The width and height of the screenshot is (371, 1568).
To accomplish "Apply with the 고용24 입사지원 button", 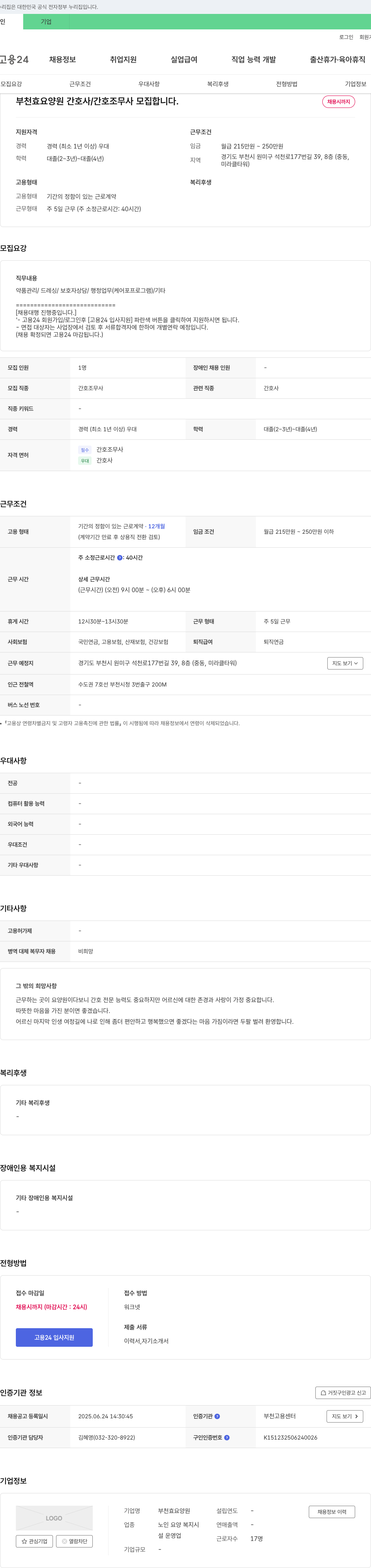I will pos(54,1337).
